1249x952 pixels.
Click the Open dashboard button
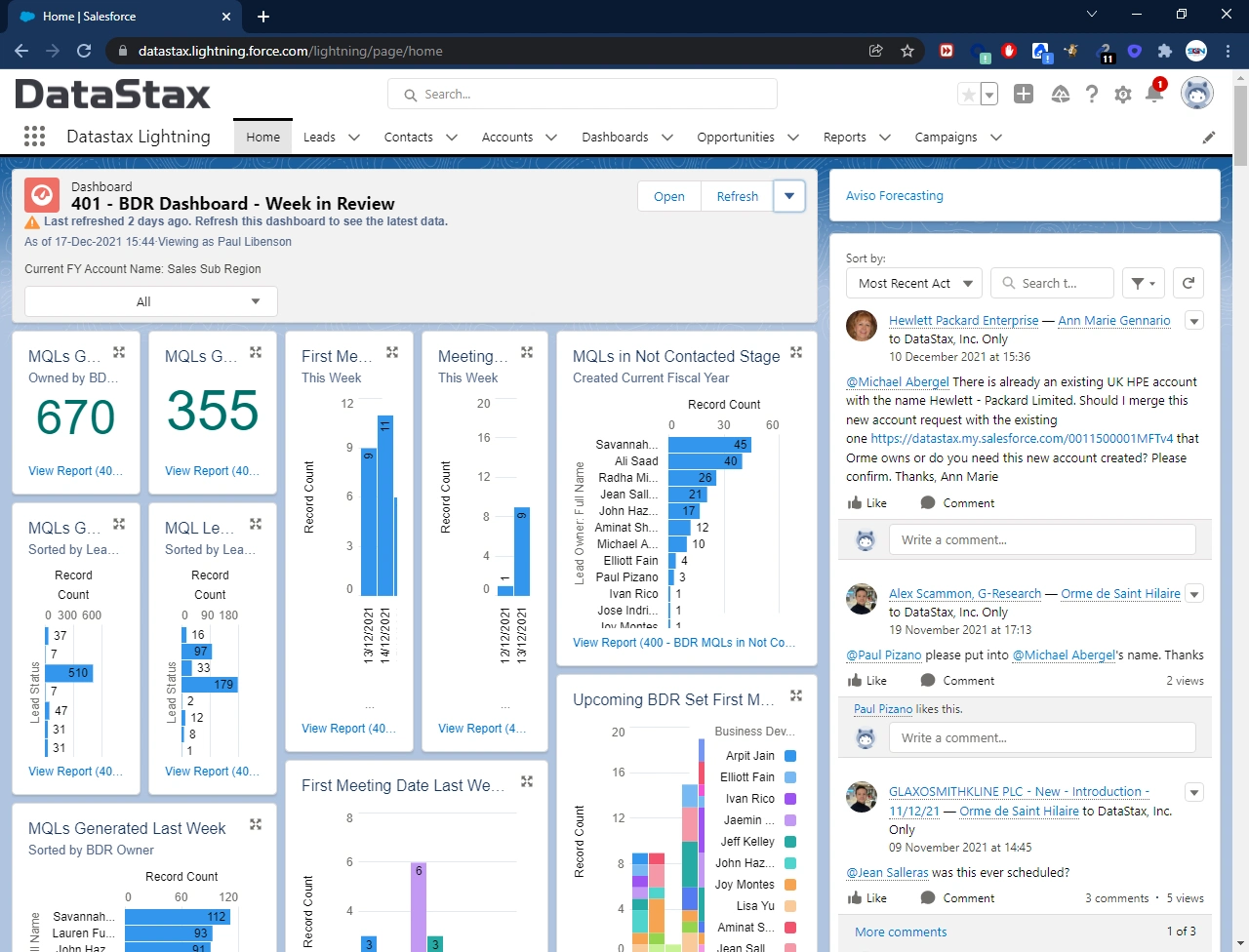(669, 196)
